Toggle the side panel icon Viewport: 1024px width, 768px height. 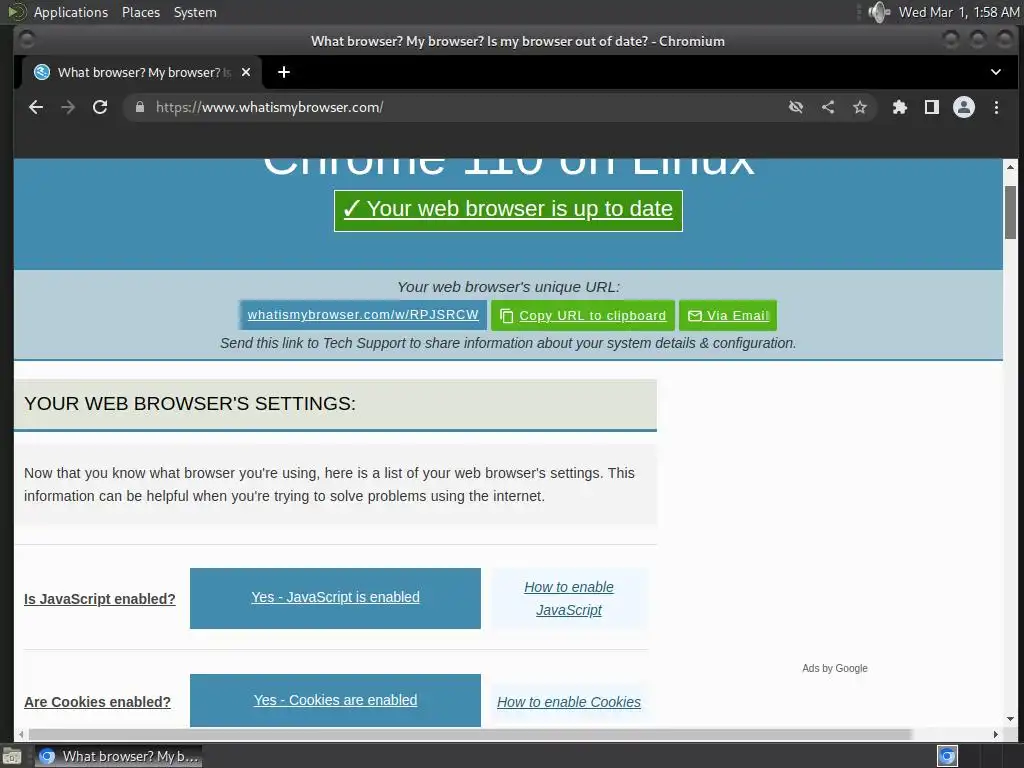click(x=932, y=107)
